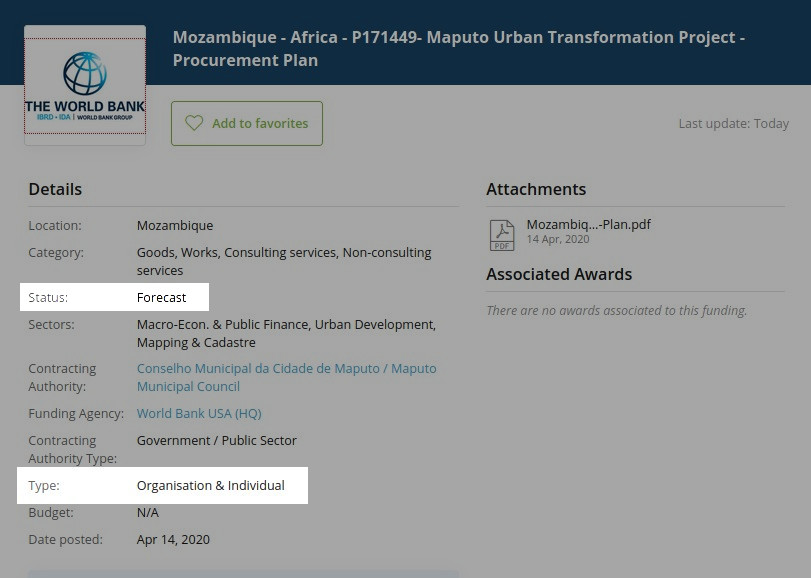Screen dimensions: 811x578
Task: Click the 'Apr 14, 2020' date posted value
Action: click(x=173, y=540)
